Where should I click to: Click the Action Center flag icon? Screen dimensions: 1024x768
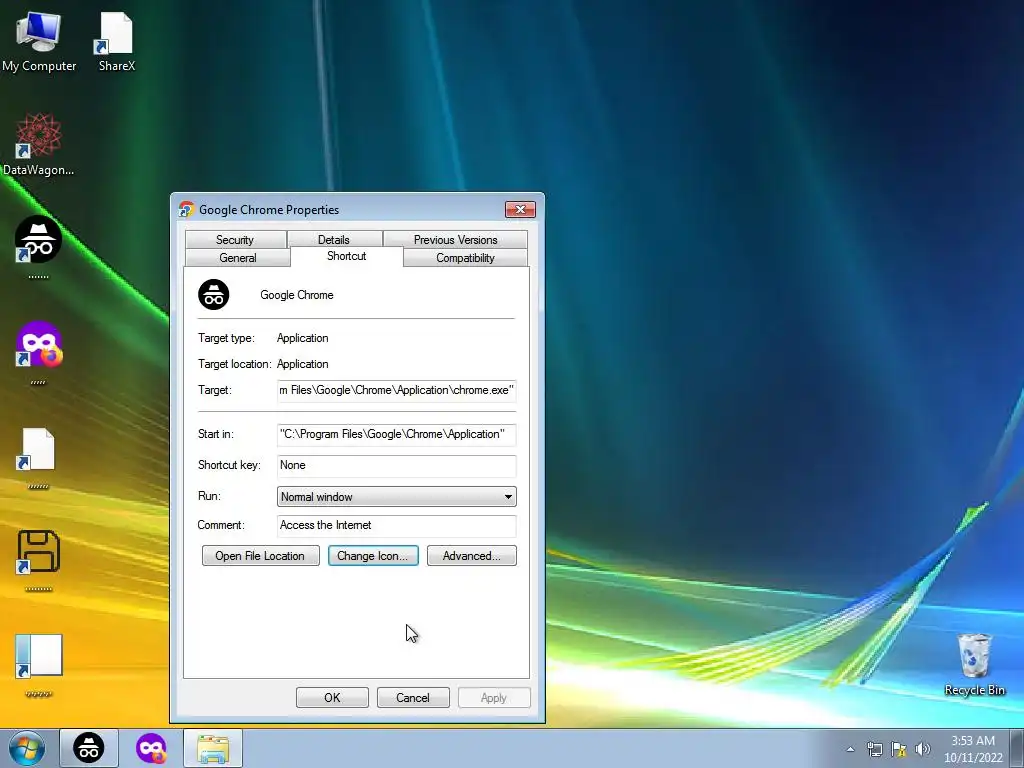coord(899,749)
